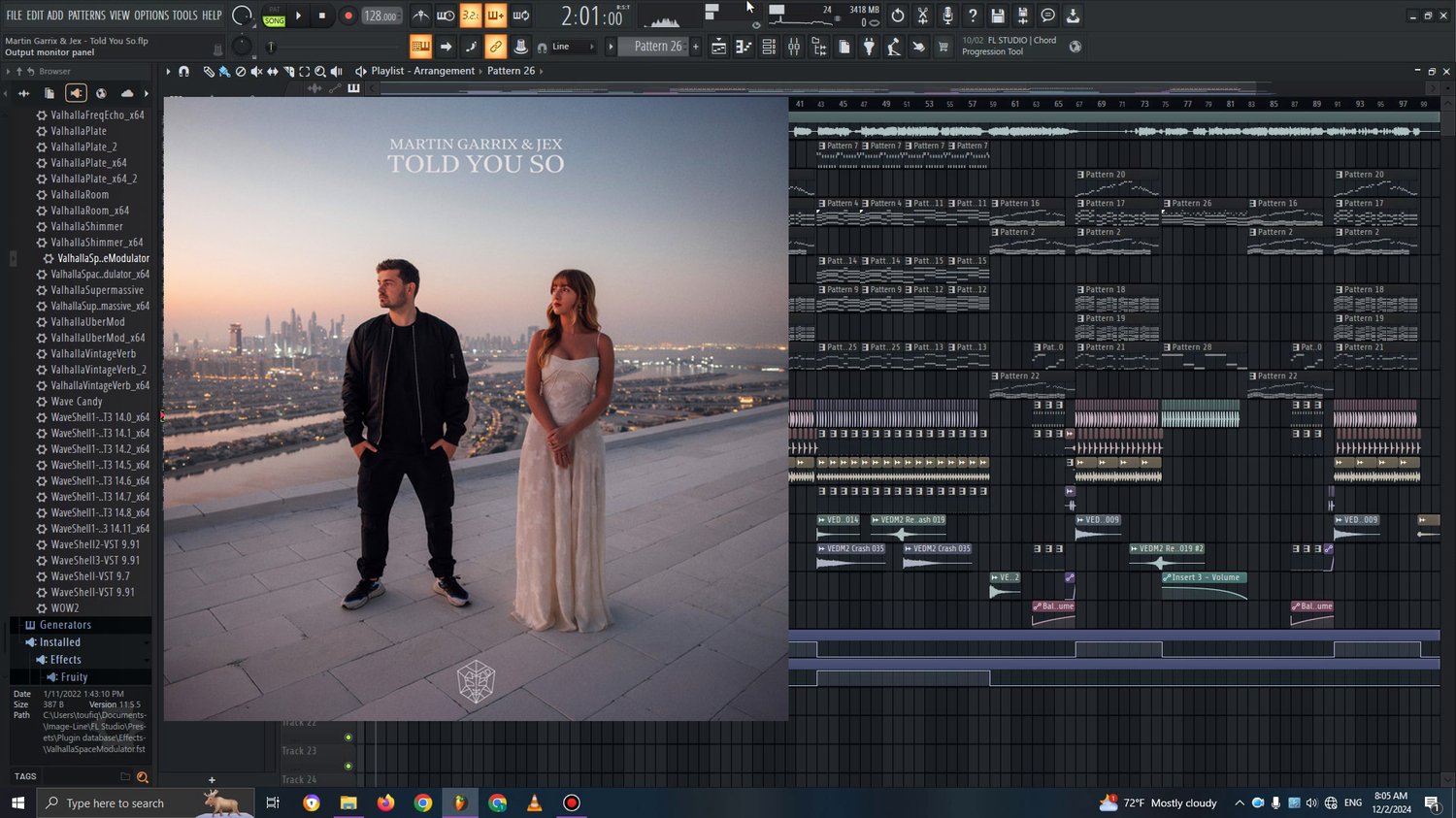Open the plugin picker icon

[x=869, y=47]
